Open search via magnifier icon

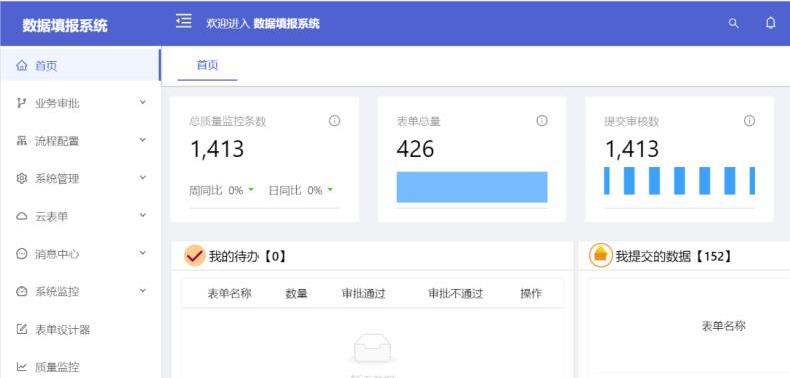pos(734,23)
